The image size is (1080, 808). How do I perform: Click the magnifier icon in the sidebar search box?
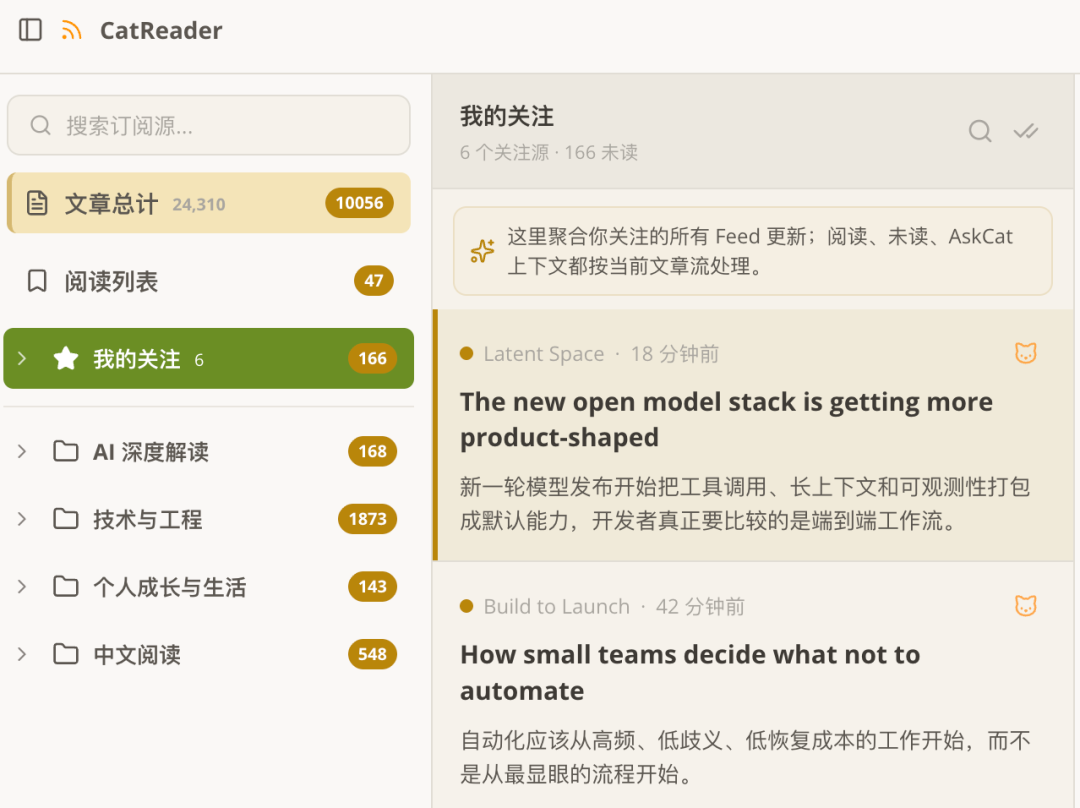41,125
